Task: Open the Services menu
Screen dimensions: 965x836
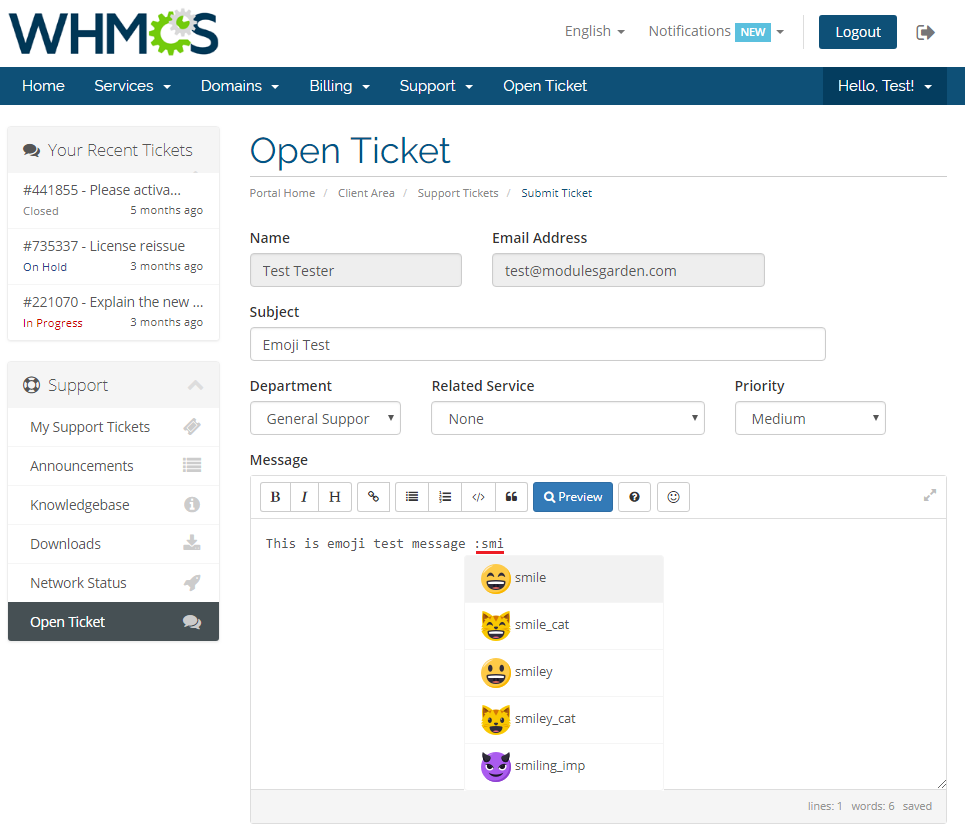Action: [x=132, y=86]
